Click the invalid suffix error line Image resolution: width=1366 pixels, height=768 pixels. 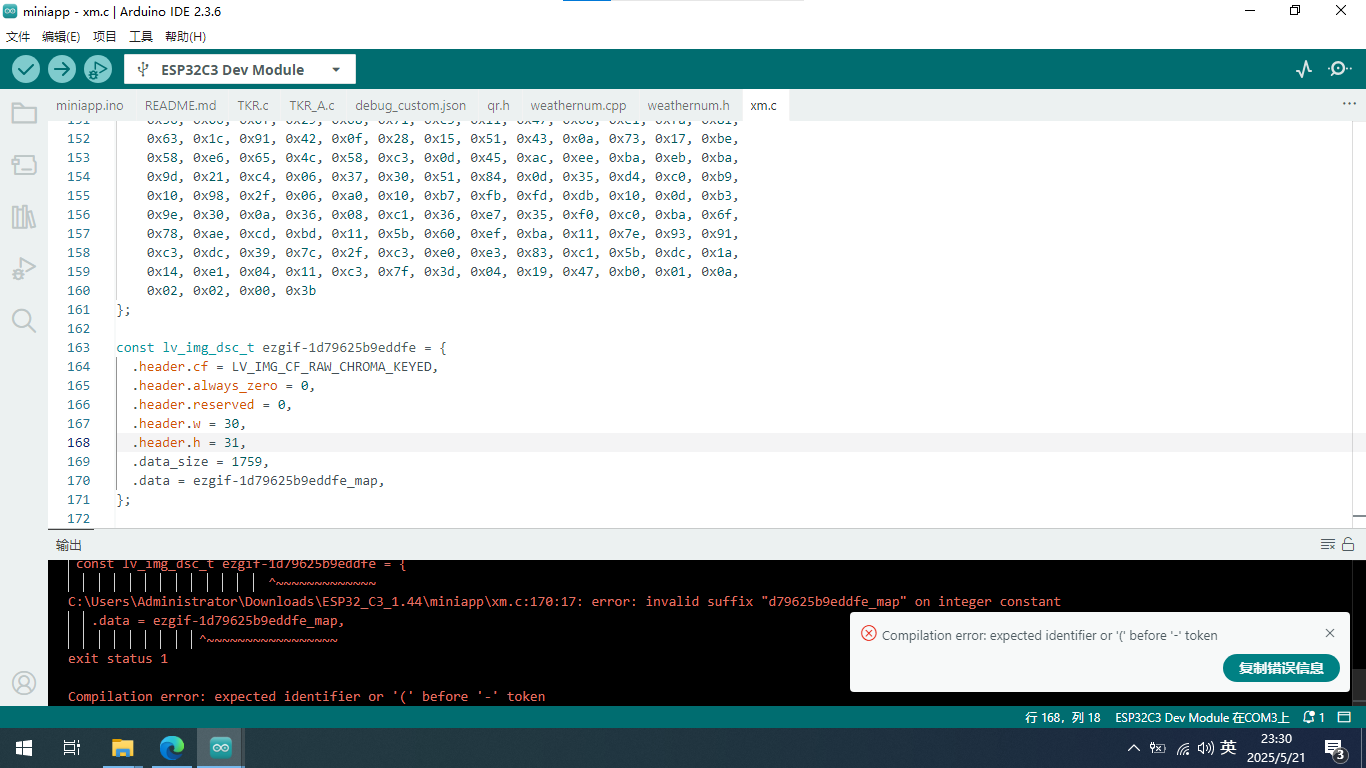(x=564, y=601)
